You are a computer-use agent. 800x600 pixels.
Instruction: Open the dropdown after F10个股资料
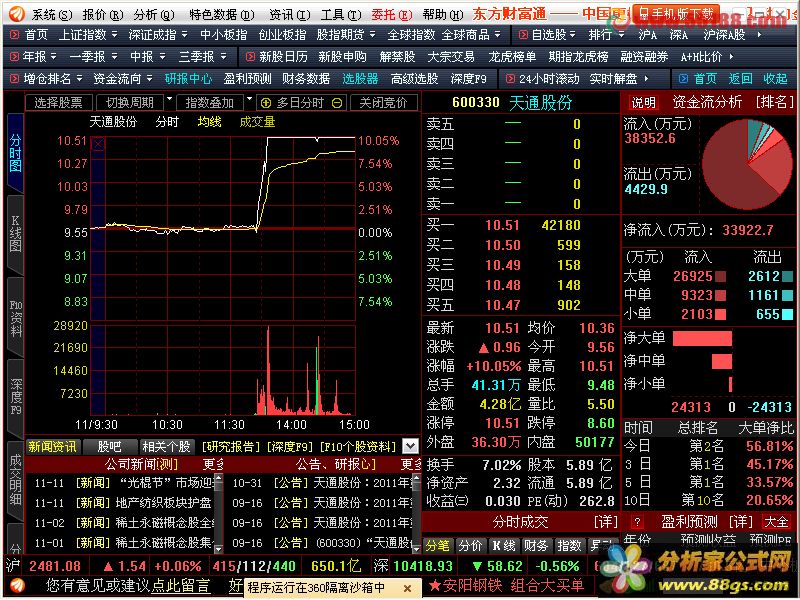coord(410,446)
